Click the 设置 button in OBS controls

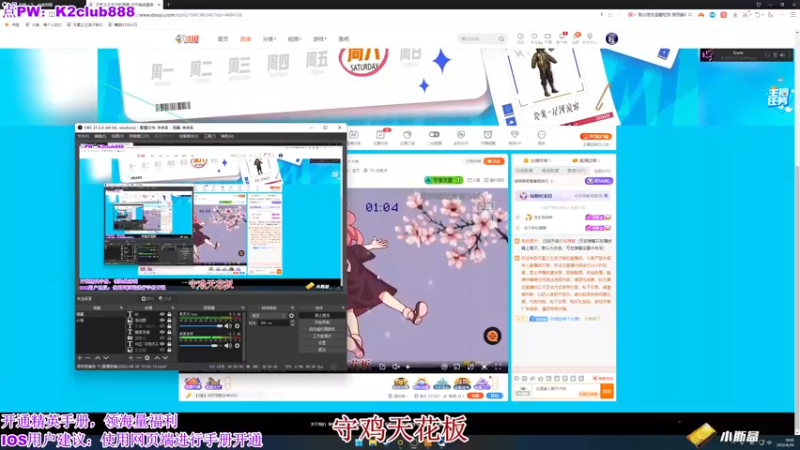tap(321, 343)
